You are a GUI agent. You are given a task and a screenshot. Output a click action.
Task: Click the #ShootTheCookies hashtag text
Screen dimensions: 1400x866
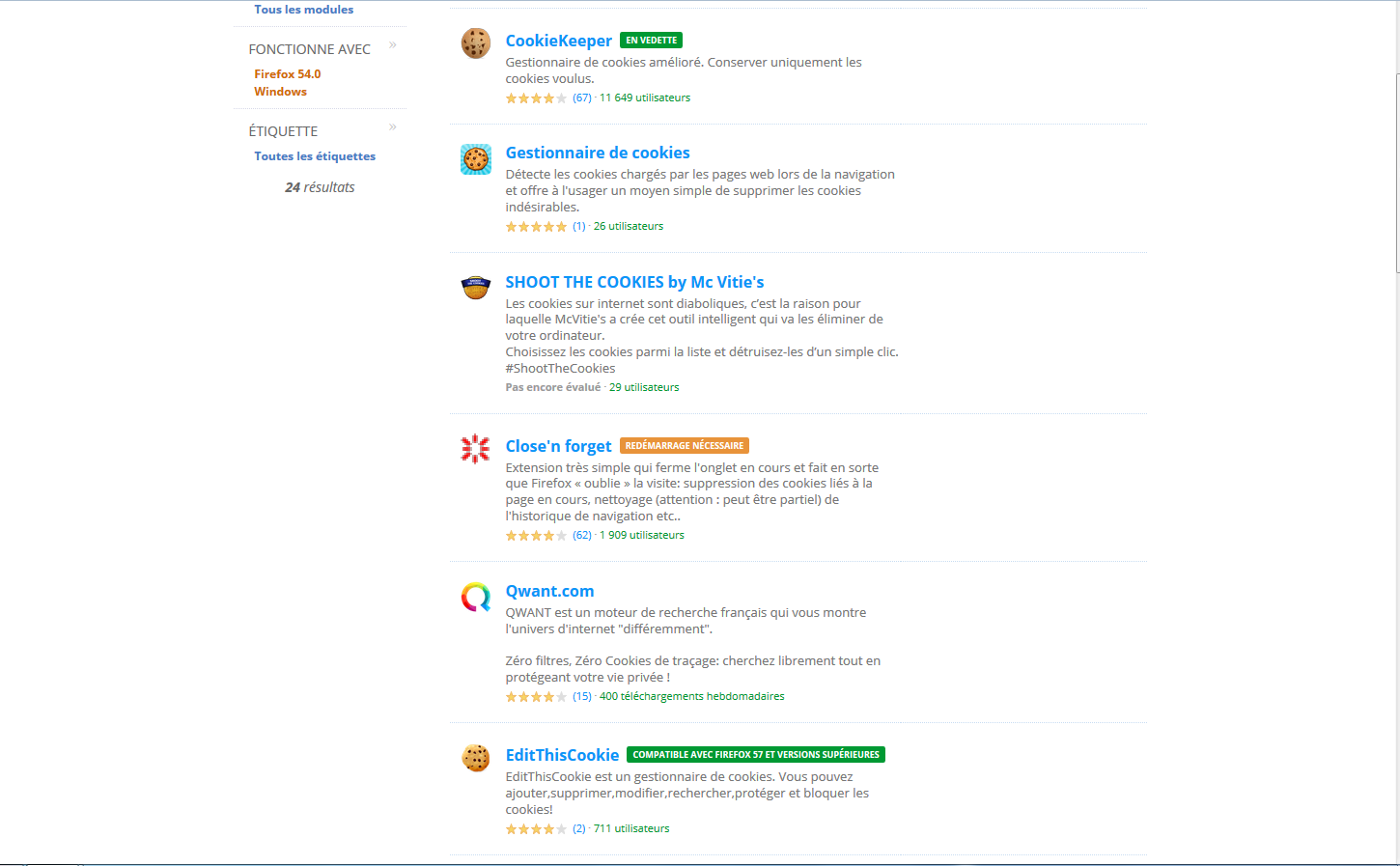tap(560, 368)
